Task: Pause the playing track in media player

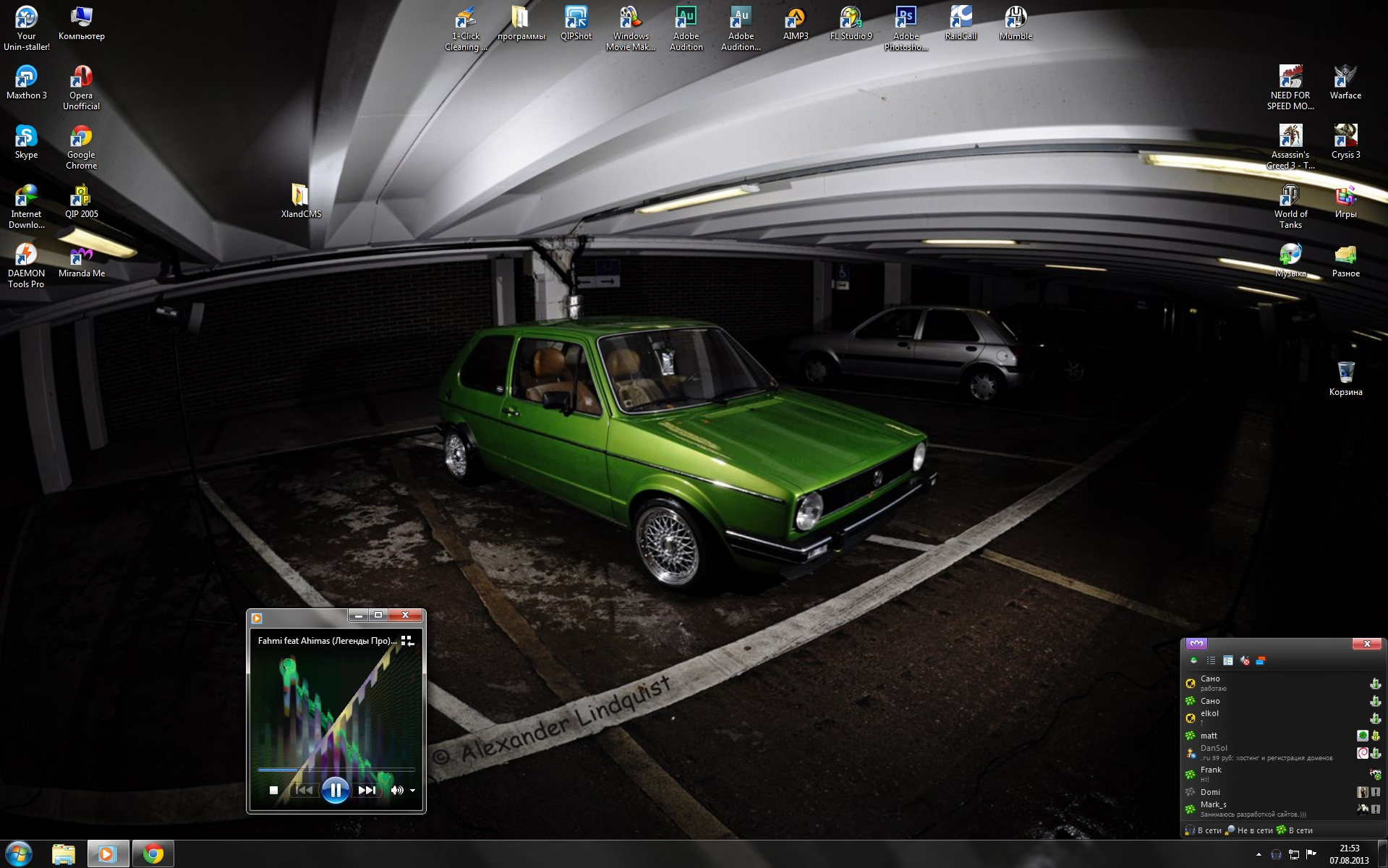Action: pyautogui.click(x=335, y=790)
